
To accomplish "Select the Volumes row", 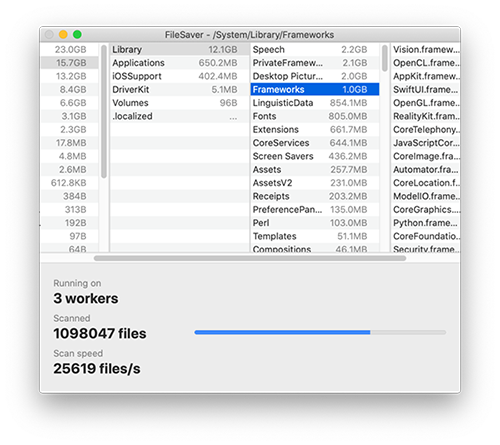I will pos(179,103).
